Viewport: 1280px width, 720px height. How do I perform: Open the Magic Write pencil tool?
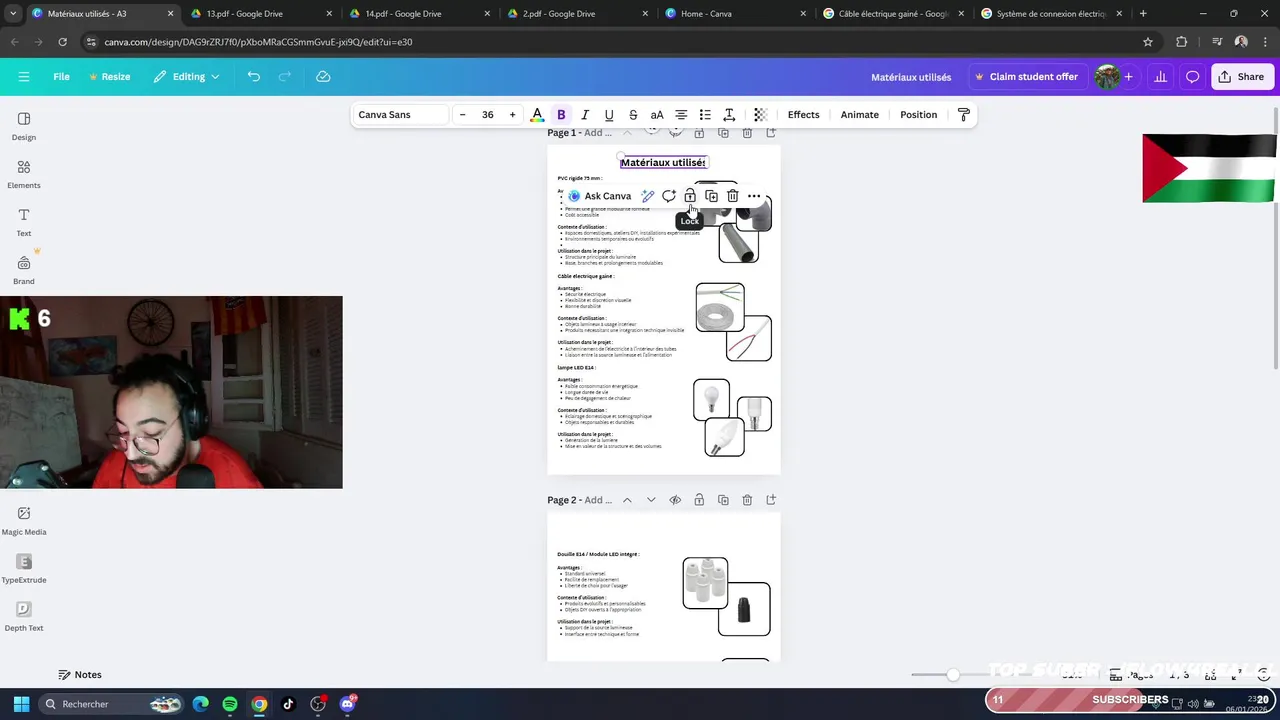tap(648, 196)
